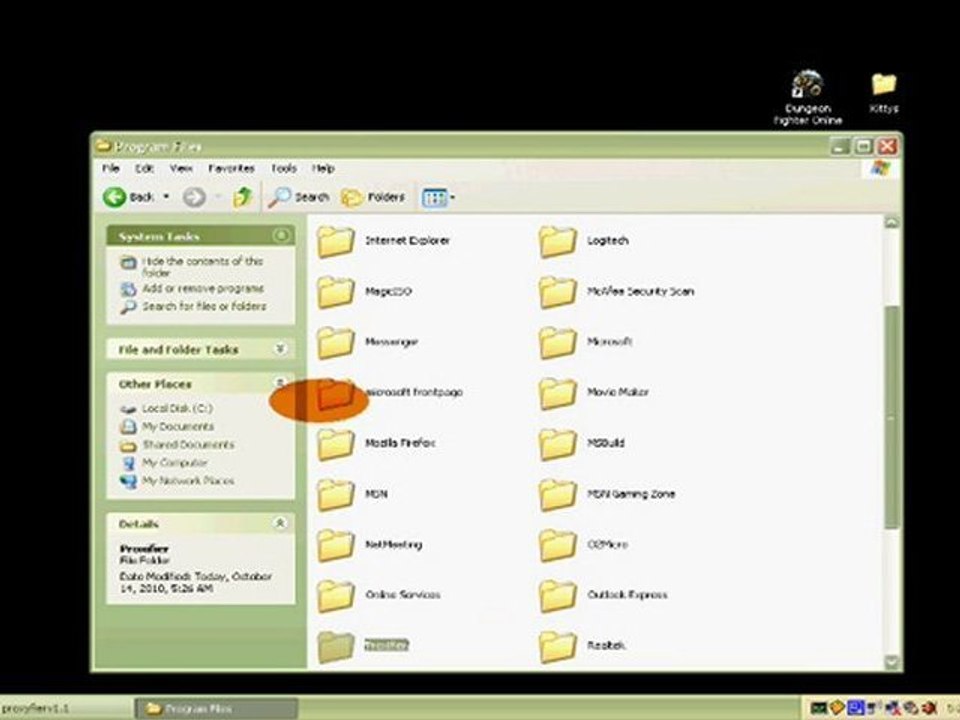Open Dungeon Fighter Online desktop shortcut

coord(807,97)
